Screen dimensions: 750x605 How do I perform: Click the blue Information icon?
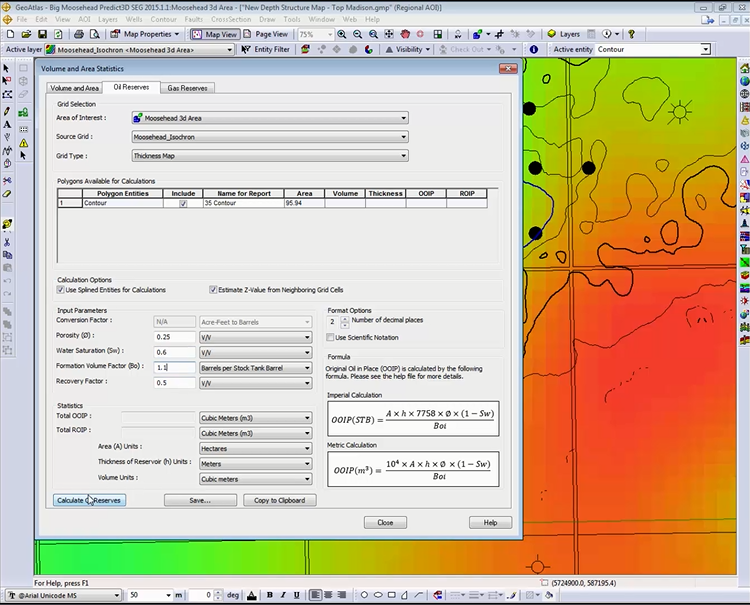pos(534,49)
